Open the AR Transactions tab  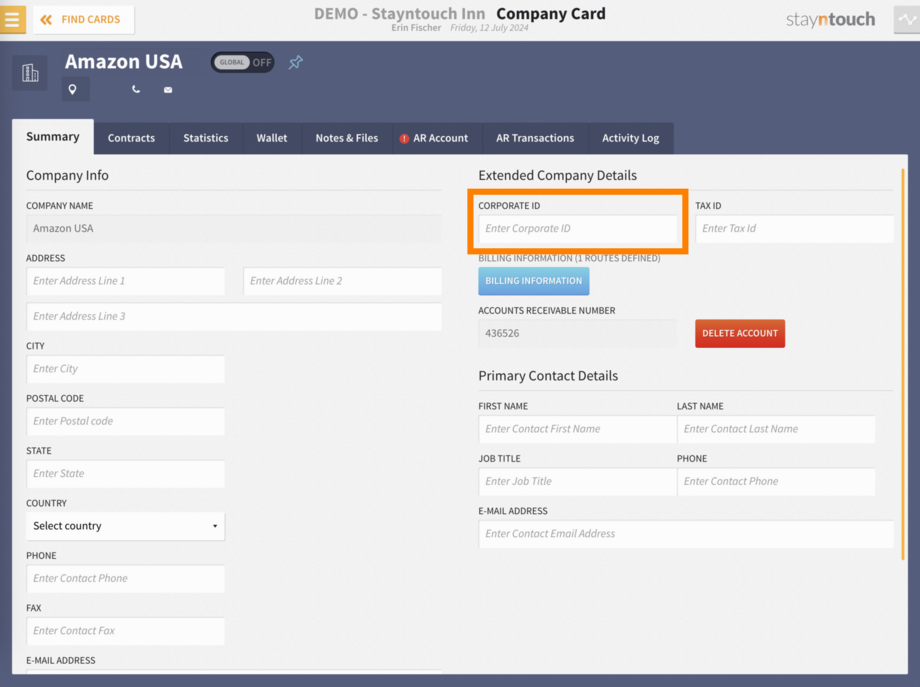[x=535, y=138]
